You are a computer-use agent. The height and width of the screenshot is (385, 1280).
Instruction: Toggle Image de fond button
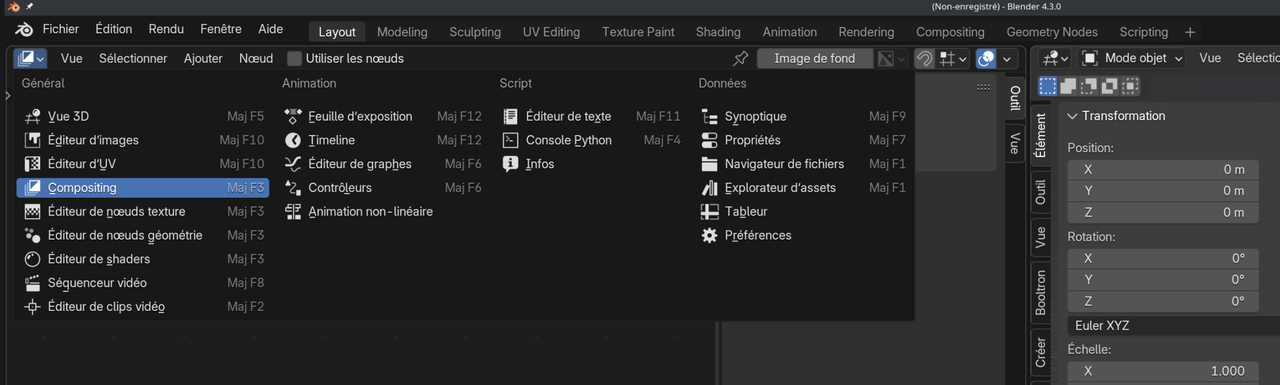[815, 58]
